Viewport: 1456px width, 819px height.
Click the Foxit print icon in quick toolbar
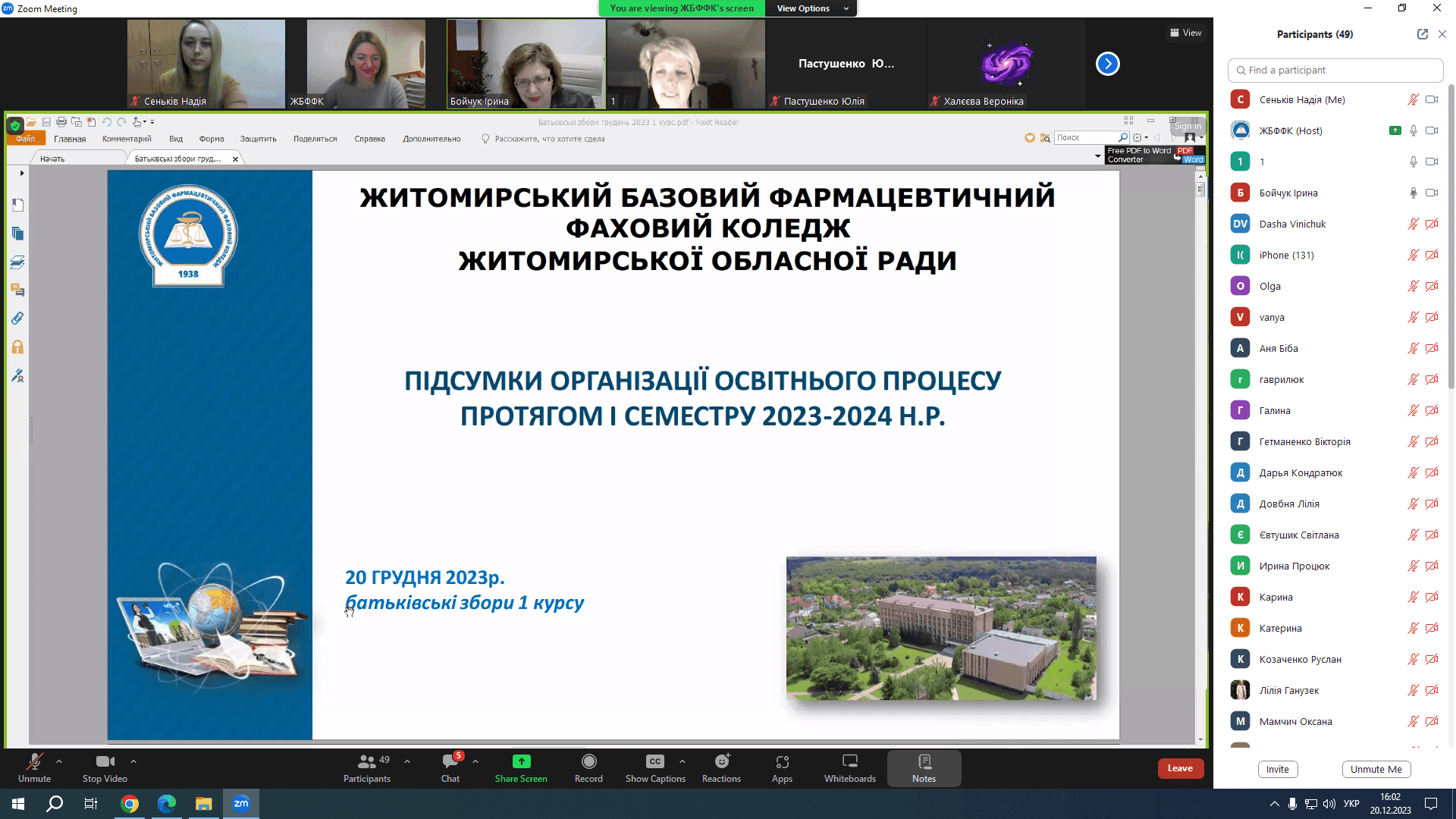point(61,122)
